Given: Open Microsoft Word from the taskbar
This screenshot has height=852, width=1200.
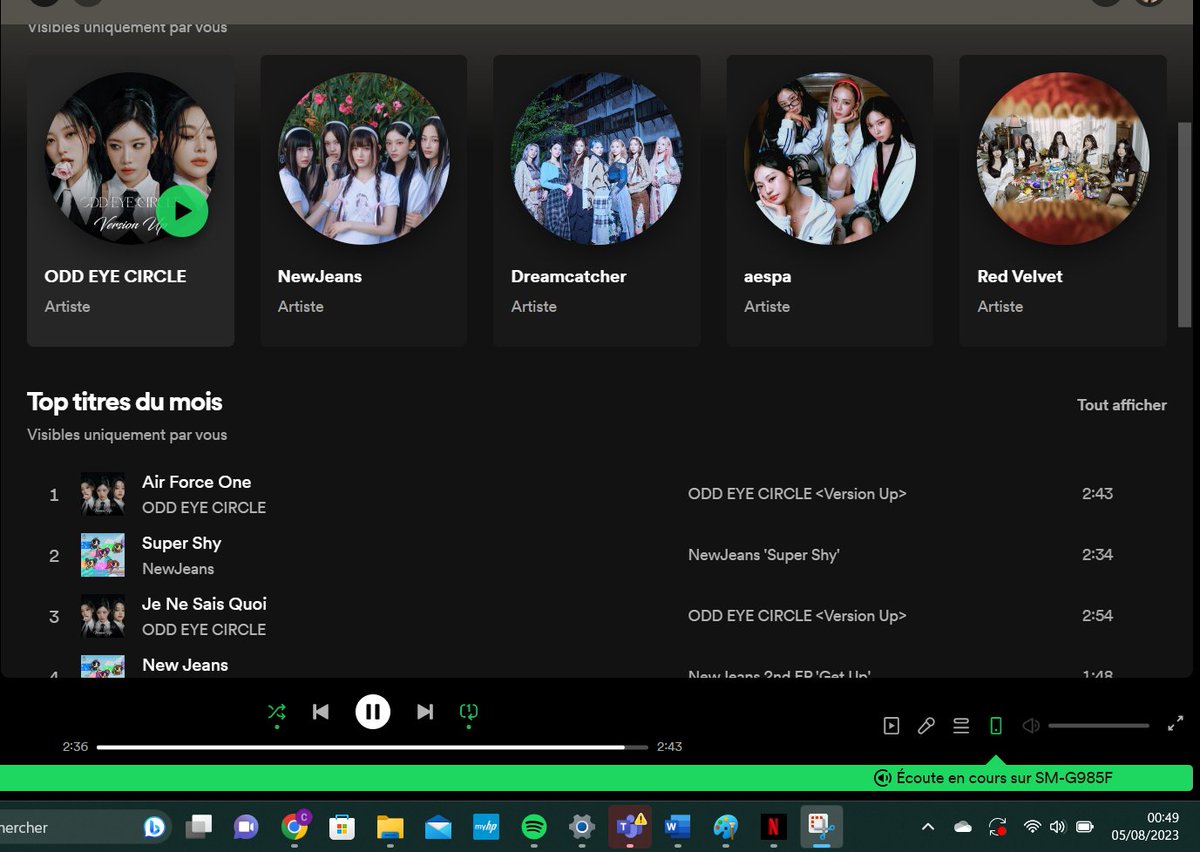Looking at the screenshot, I should (677, 827).
